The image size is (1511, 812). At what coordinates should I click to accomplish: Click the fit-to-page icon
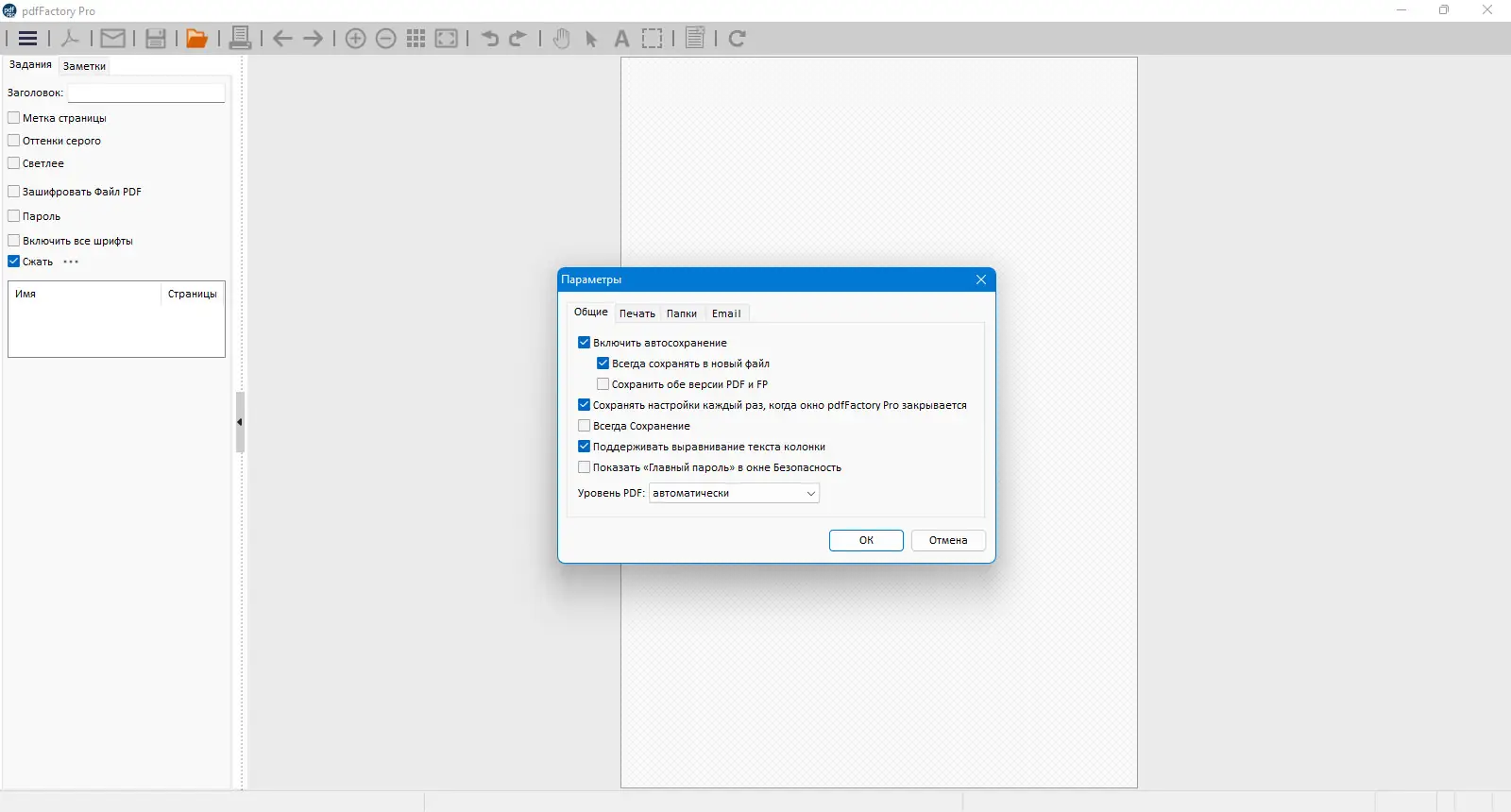point(447,39)
